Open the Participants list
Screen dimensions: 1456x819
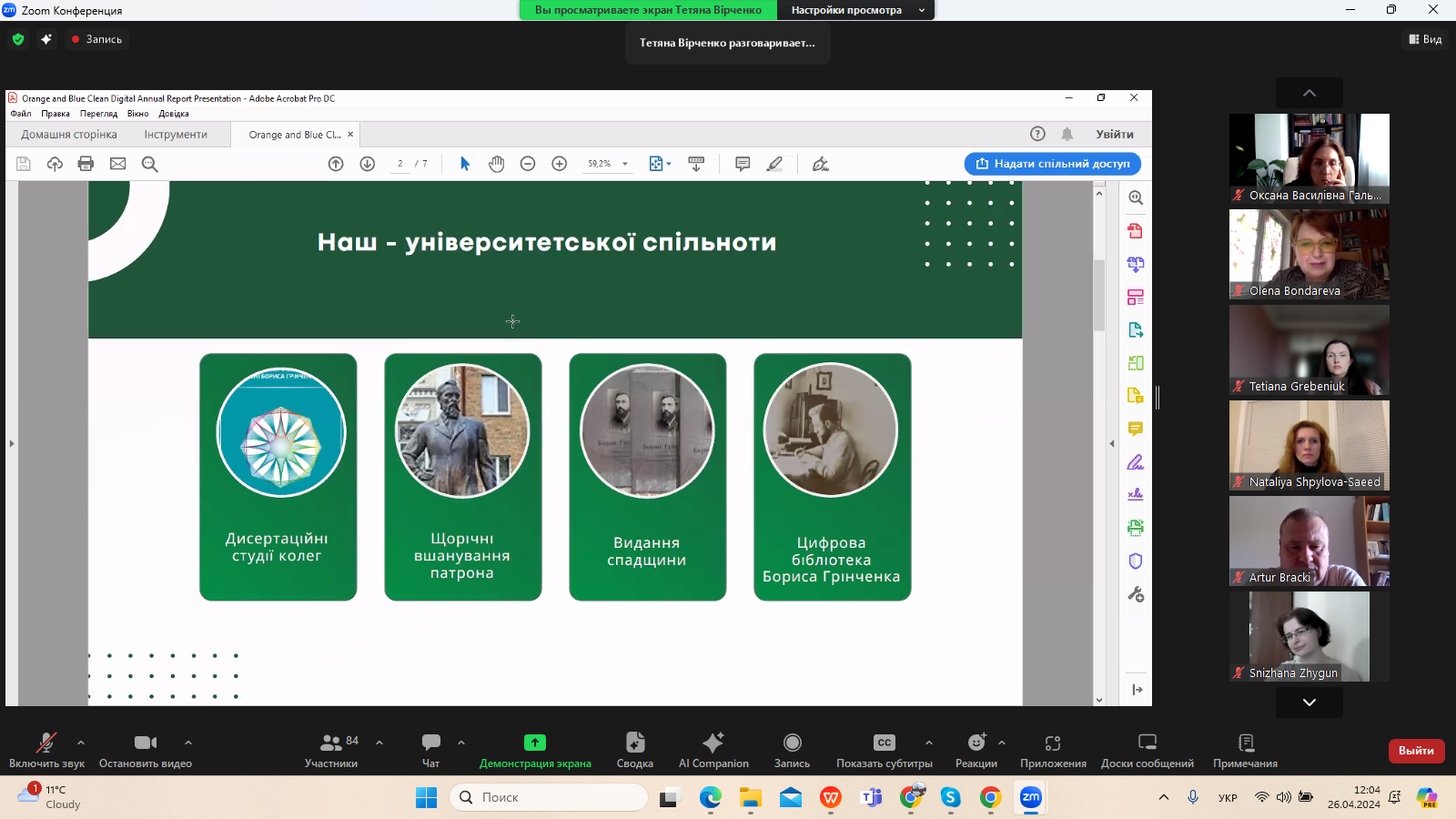[331, 750]
